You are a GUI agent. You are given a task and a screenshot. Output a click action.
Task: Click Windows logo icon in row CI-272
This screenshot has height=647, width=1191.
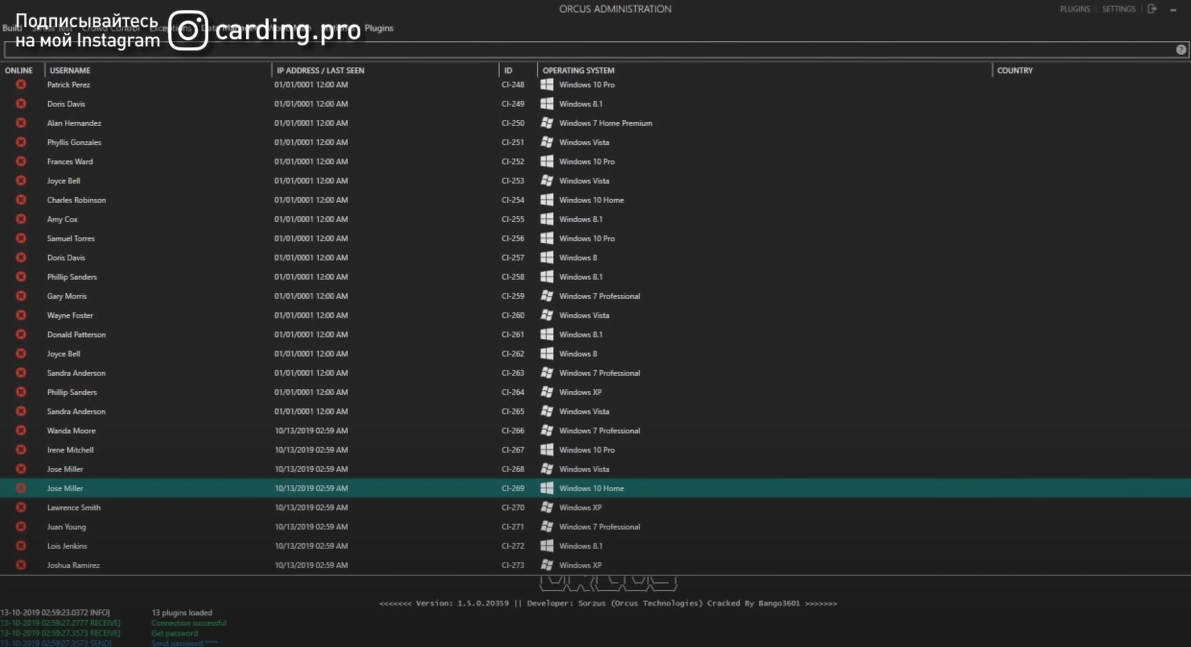[547, 546]
